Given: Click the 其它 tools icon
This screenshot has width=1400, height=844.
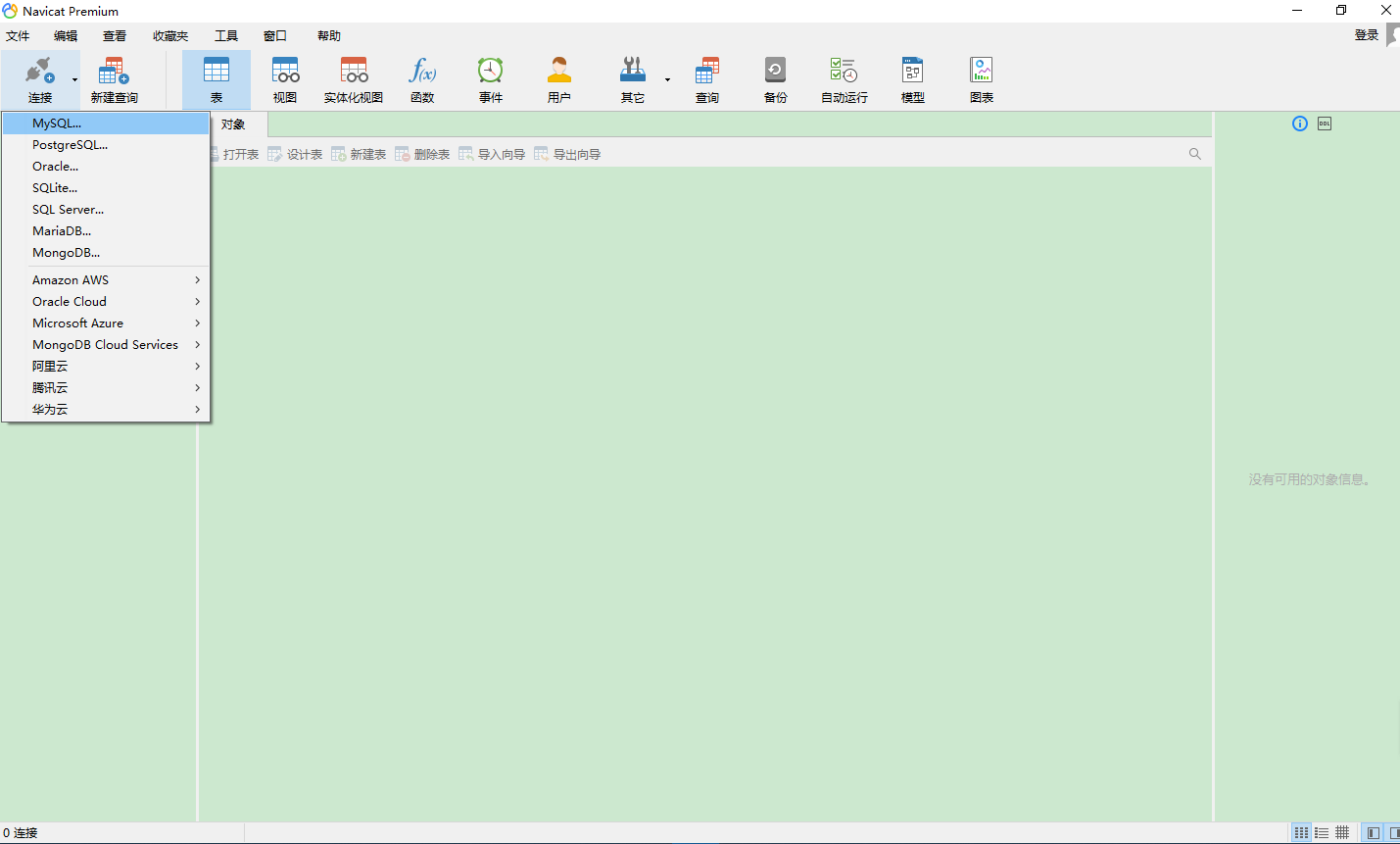Looking at the screenshot, I should pos(633,71).
